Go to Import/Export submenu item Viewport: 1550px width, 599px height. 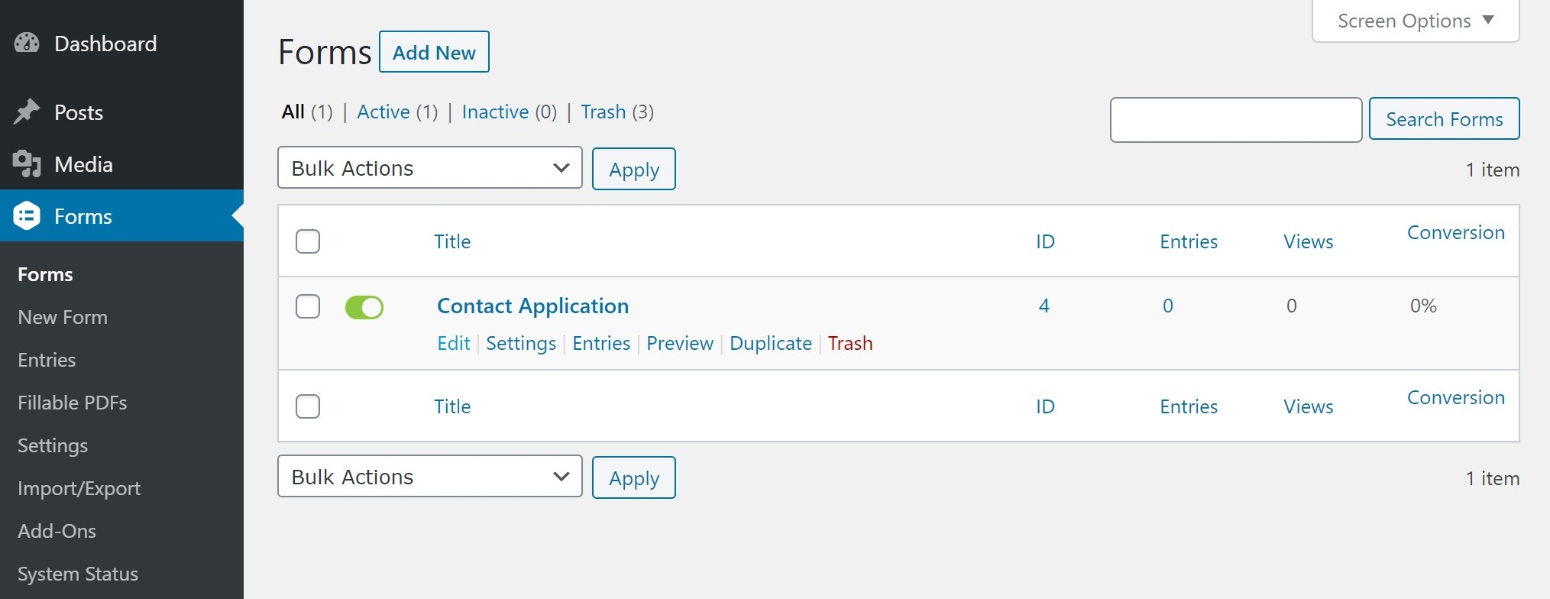click(x=79, y=488)
